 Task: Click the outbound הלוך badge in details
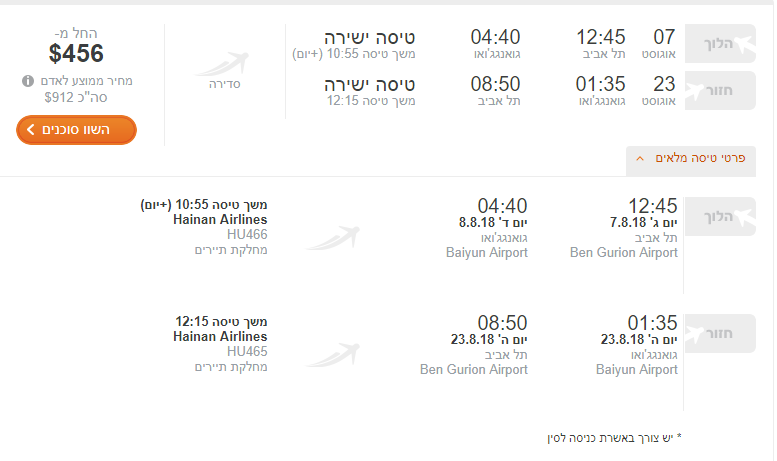pos(720,217)
